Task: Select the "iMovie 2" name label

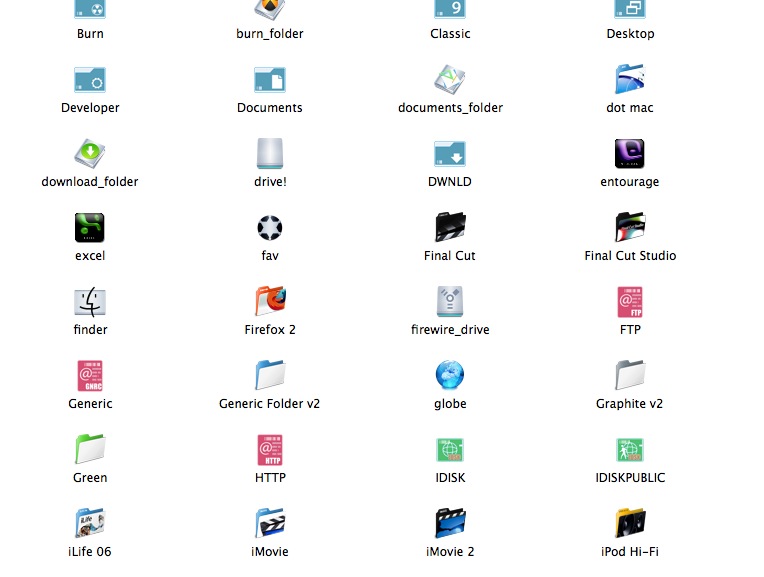Action: [450, 552]
